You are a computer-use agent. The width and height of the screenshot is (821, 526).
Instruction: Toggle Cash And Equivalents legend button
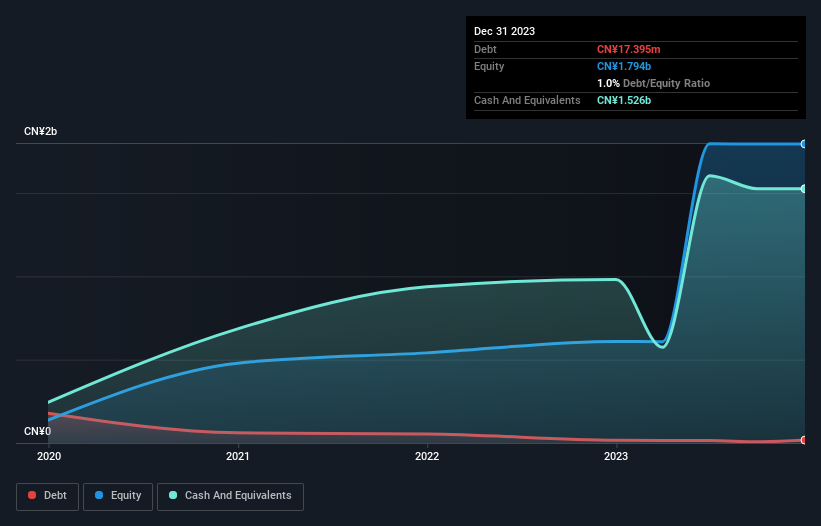click(x=230, y=496)
